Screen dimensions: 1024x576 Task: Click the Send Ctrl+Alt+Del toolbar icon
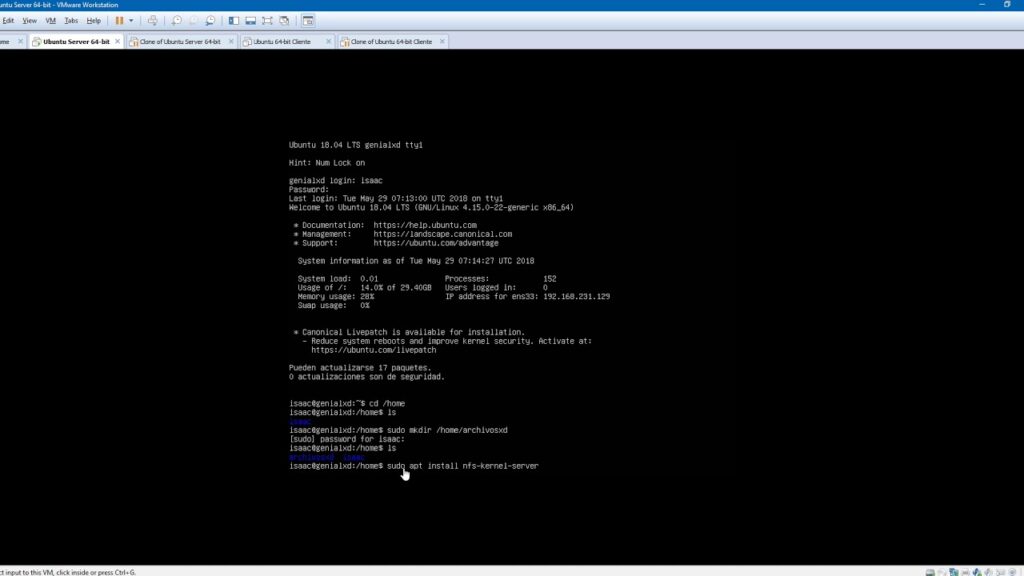tap(152, 20)
